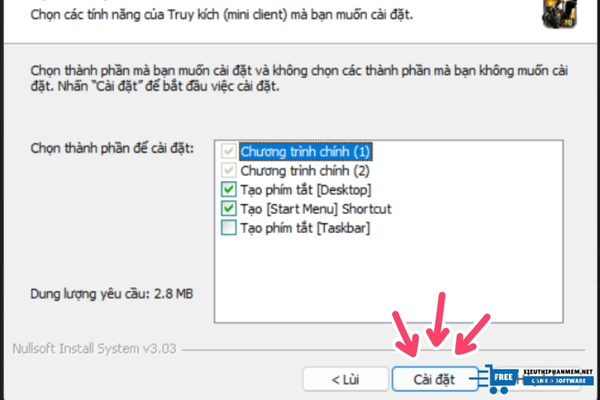Start installation with the Cài đặt button
The image size is (600, 400).
435,379
